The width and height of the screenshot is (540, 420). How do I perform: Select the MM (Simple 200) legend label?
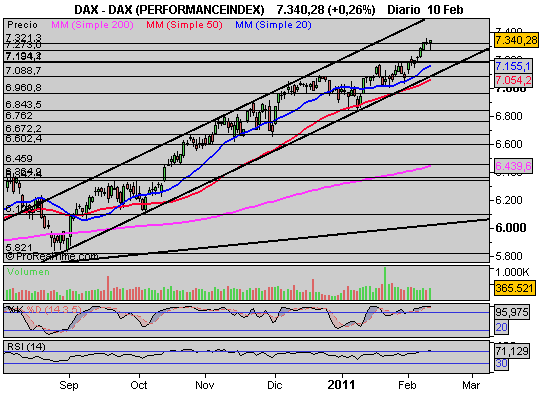[92, 25]
